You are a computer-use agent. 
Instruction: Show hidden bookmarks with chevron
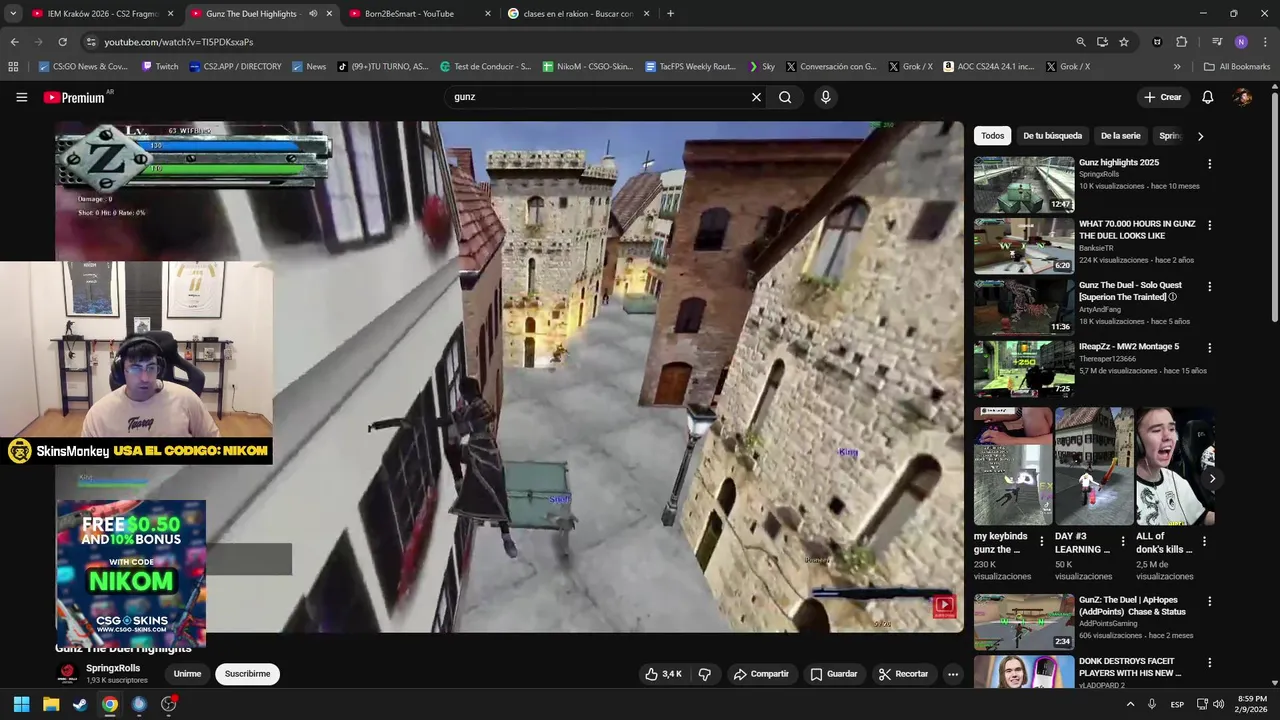tap(1177, 67)
